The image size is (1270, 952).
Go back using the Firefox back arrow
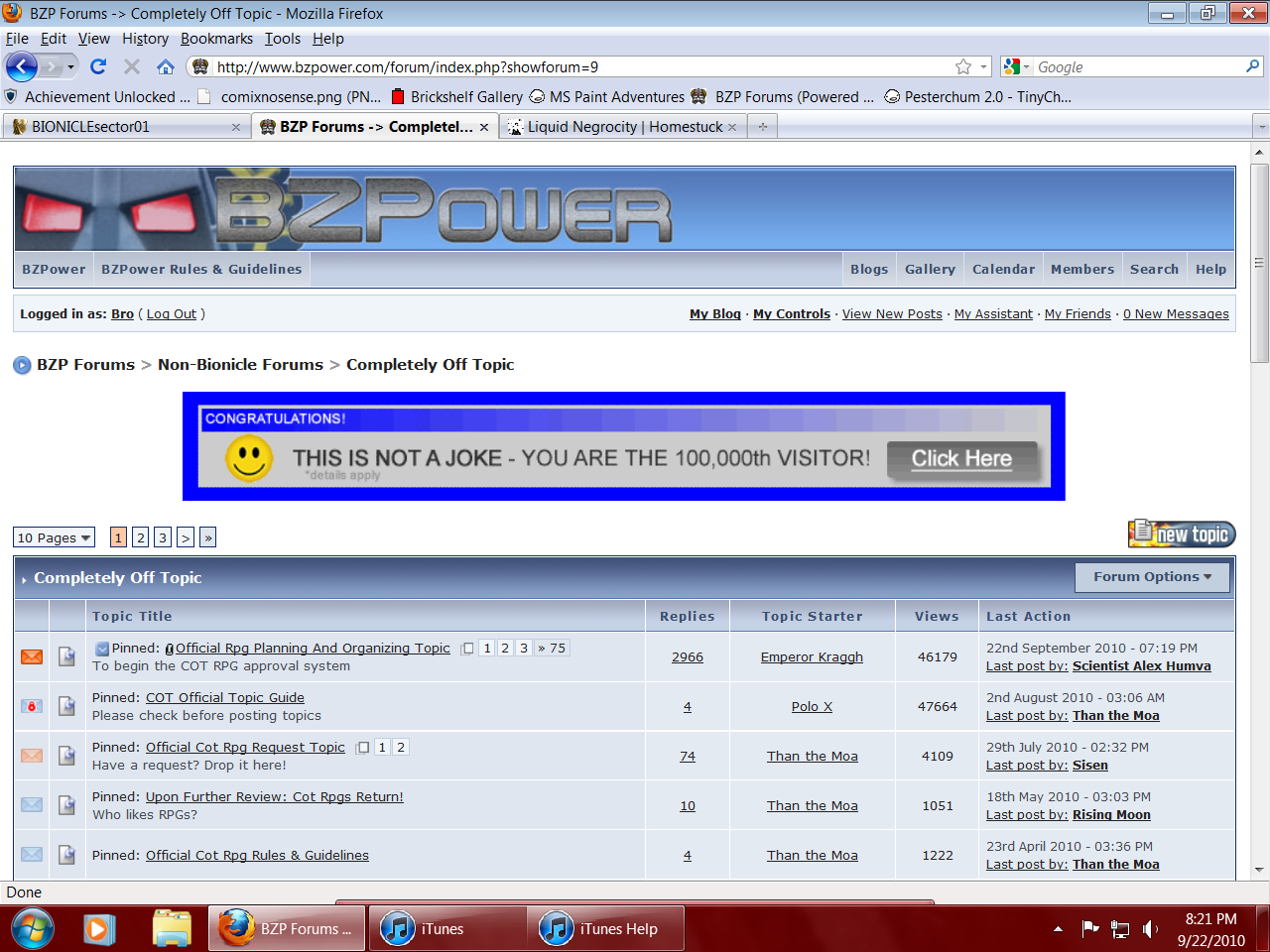click(22, 66)
